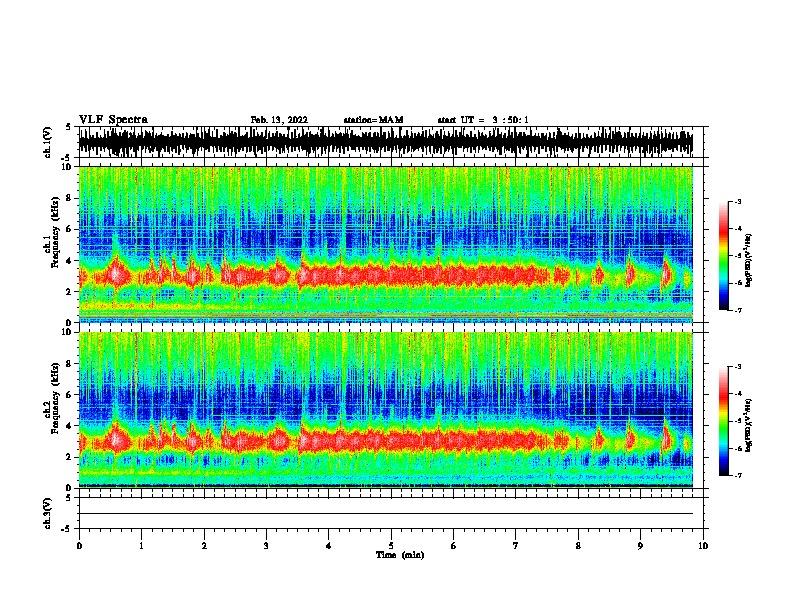Screen dimensions: 792x612
Task: Click the '6' tick on ch.2 frequency axis
Action: [x=71, y=394]
